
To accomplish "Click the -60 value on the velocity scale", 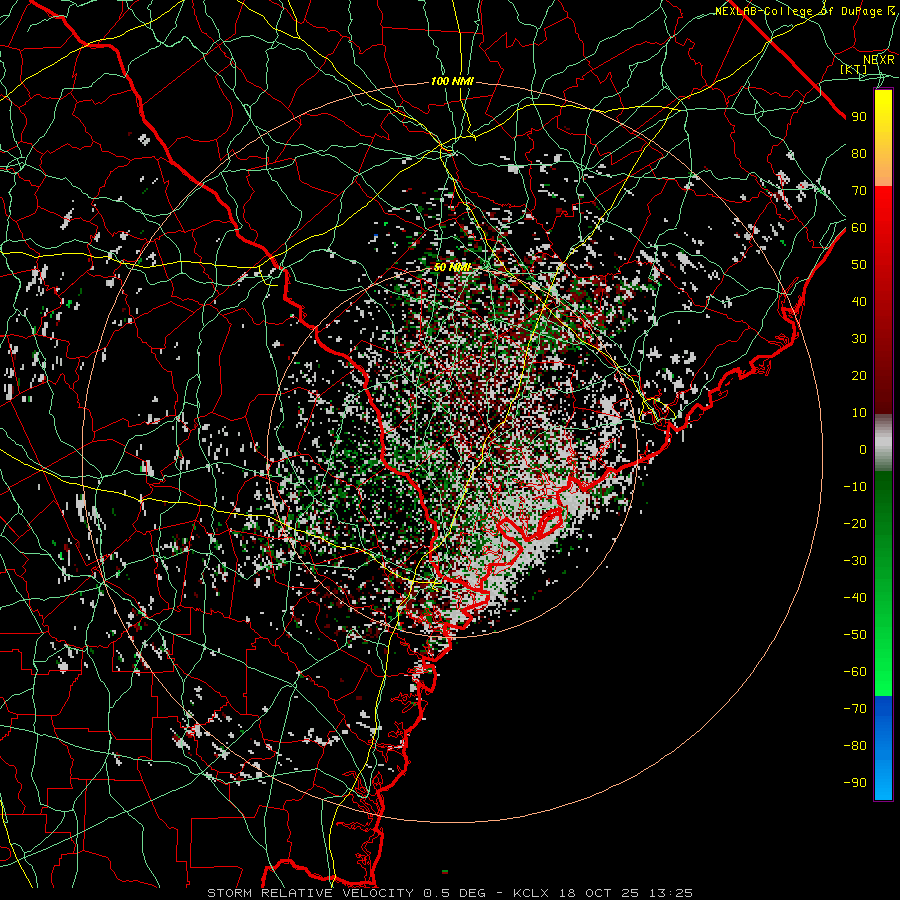I will 855,672.
